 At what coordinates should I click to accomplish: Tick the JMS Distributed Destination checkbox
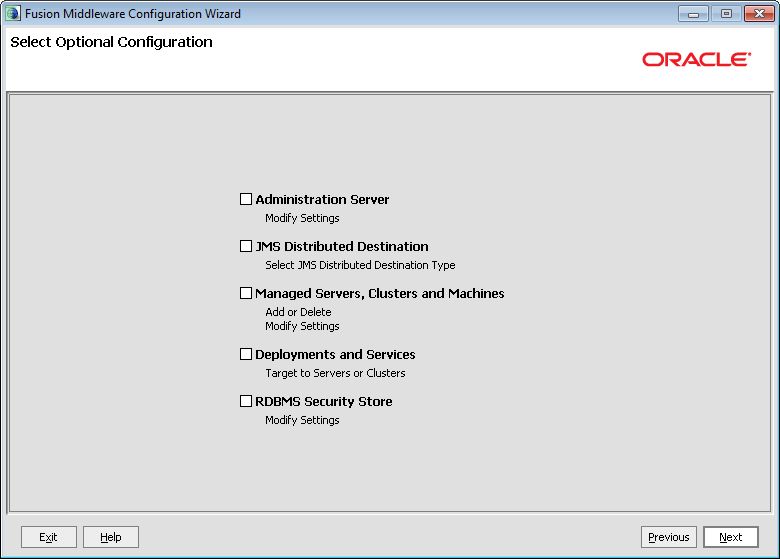(x=246, y=246)
